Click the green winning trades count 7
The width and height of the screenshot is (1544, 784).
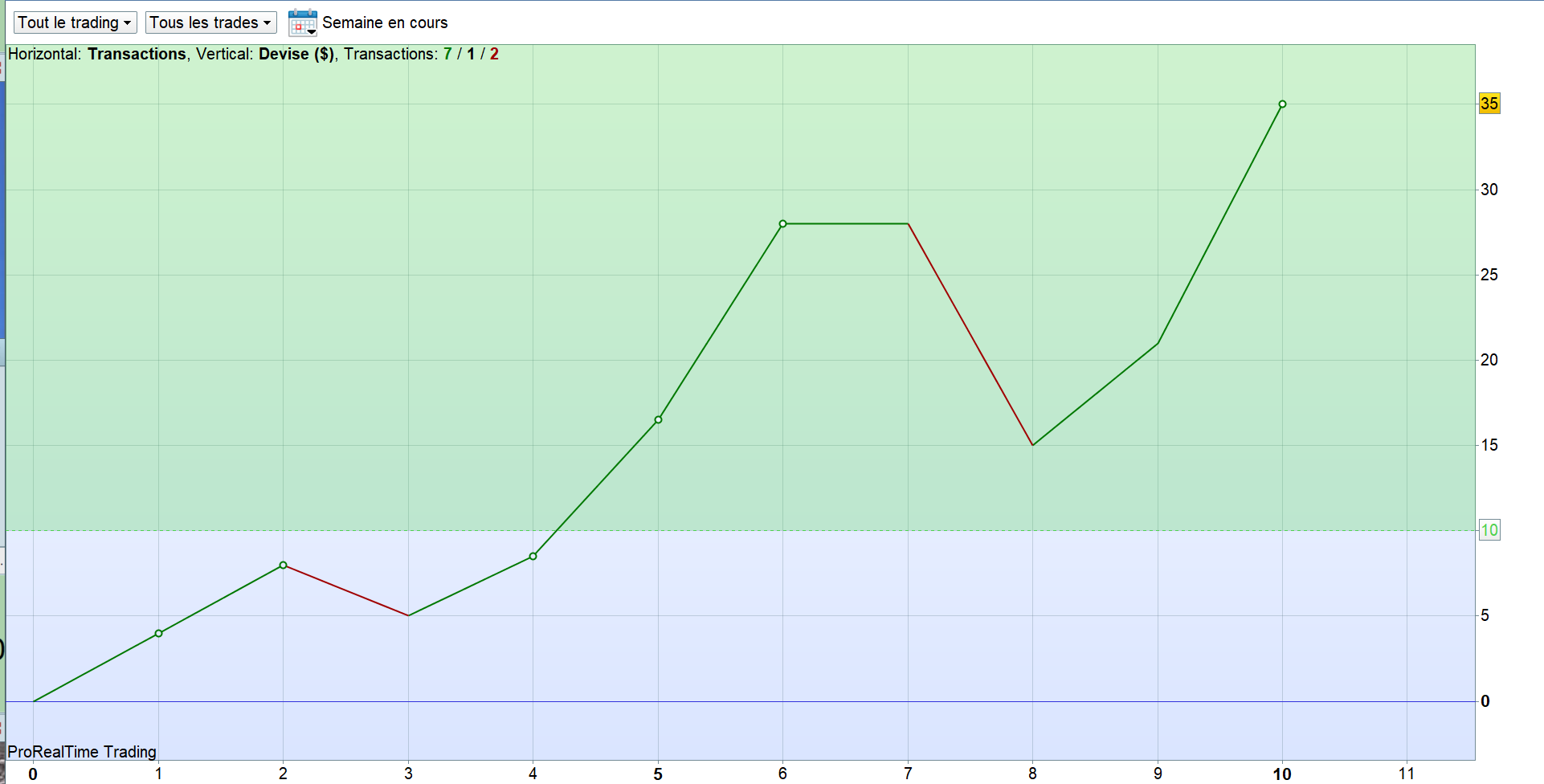[x=447, y=54]
